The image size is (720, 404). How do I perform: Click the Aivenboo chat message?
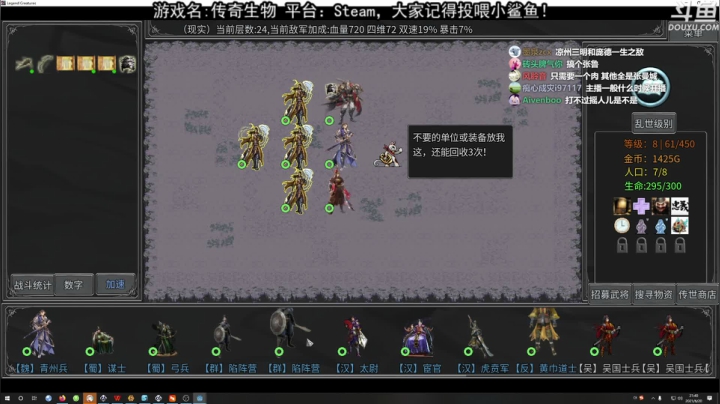(574, 100)
